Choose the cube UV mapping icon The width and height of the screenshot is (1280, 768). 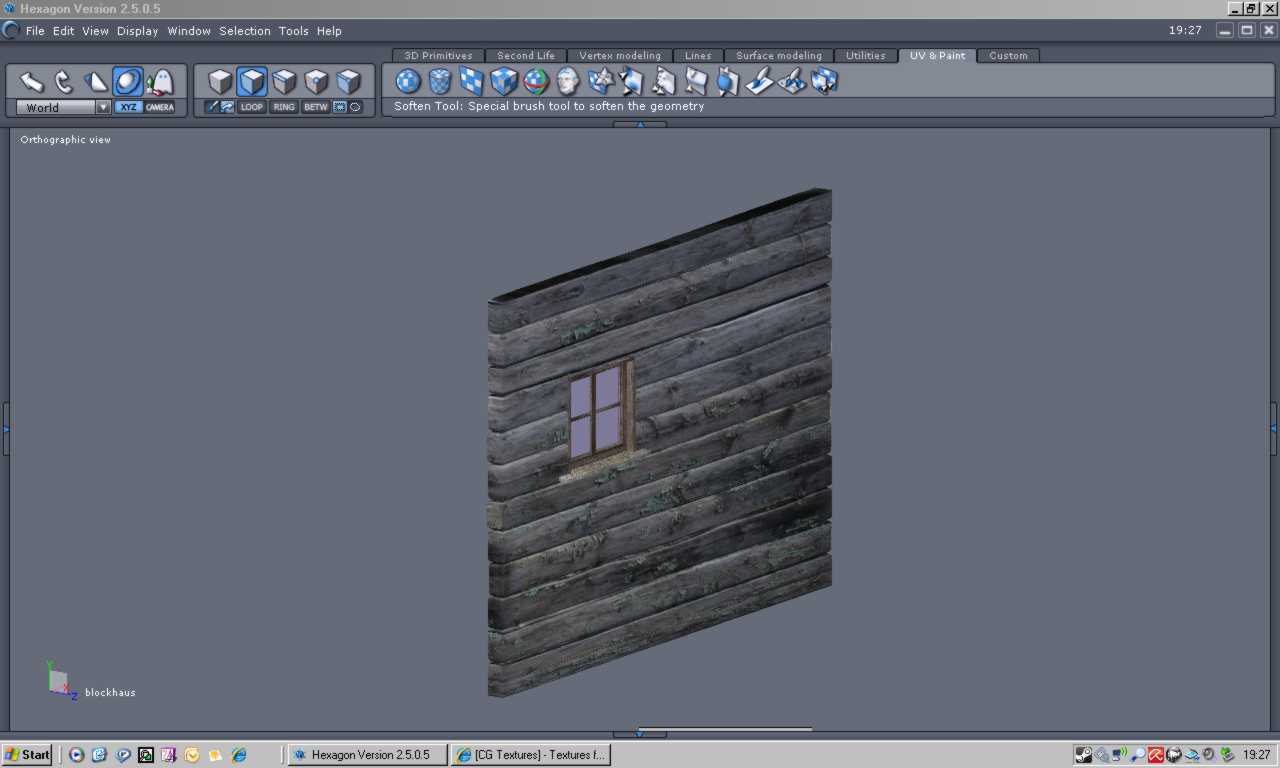point(504,81)
